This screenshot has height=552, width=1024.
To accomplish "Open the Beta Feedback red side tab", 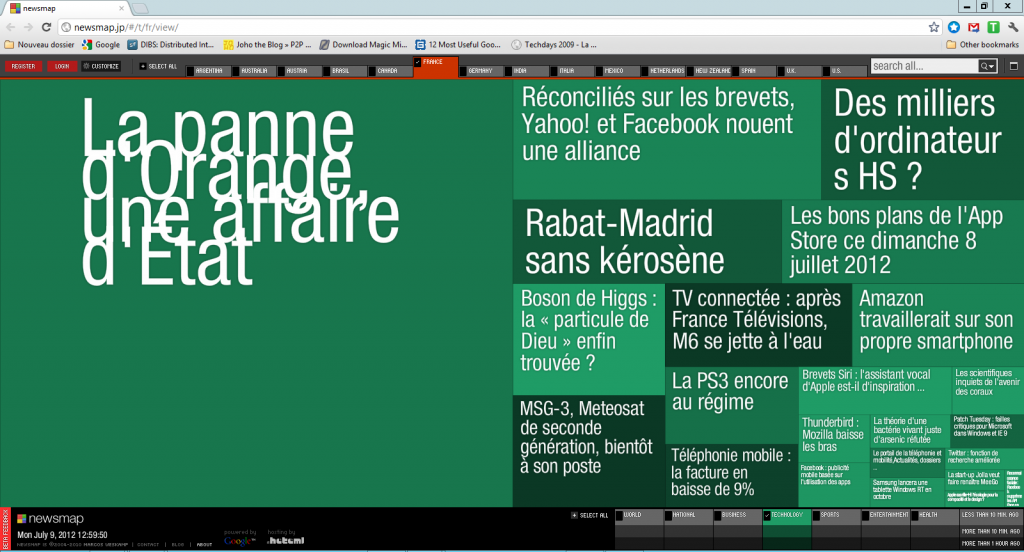I will coord(5,529).
